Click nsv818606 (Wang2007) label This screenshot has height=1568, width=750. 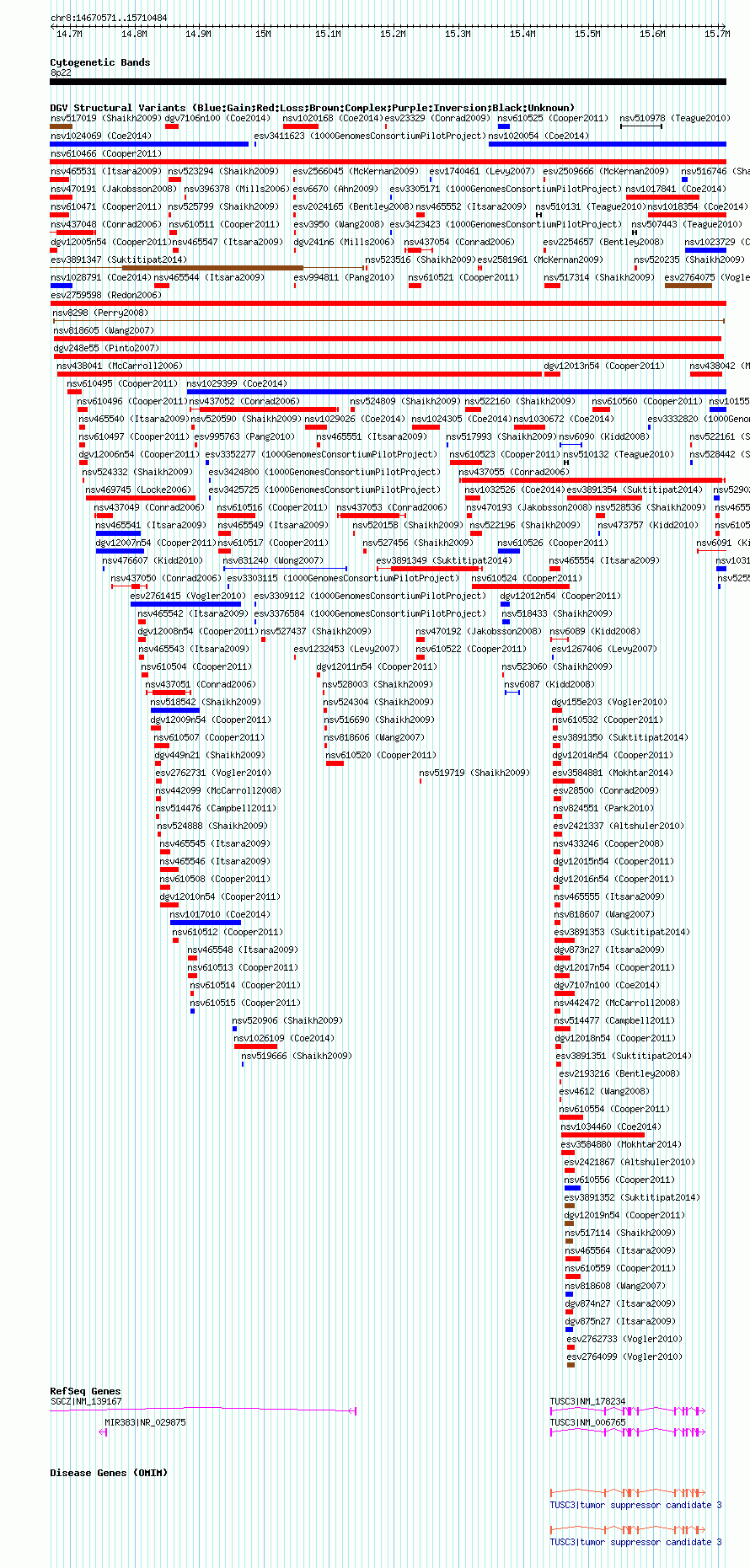point(374,737)
